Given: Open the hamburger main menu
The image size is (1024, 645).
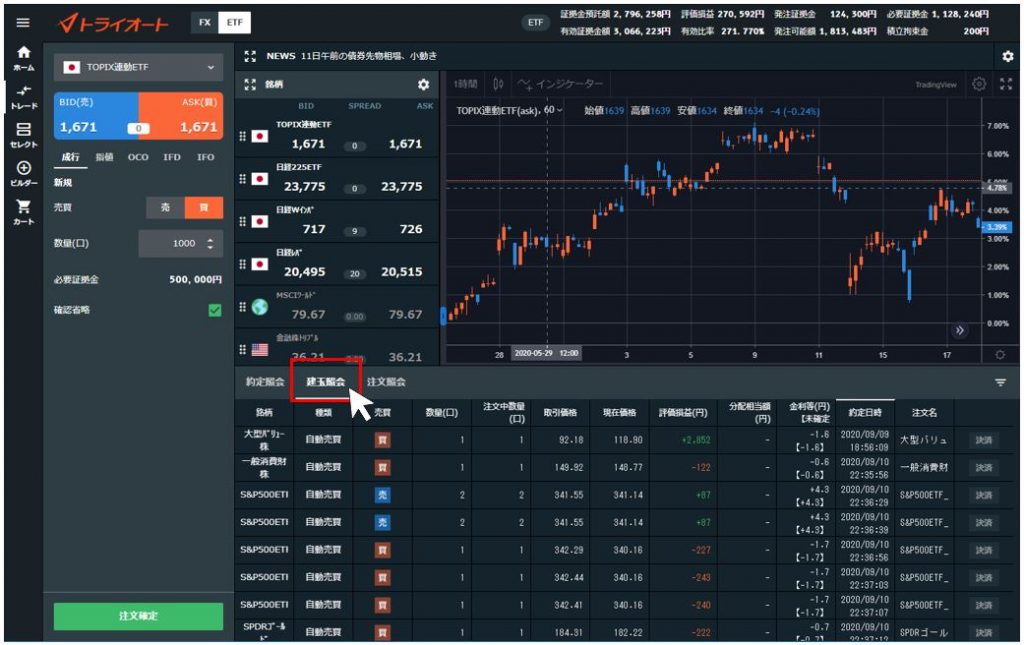Looking at the screenshot, I should [23, 23].
